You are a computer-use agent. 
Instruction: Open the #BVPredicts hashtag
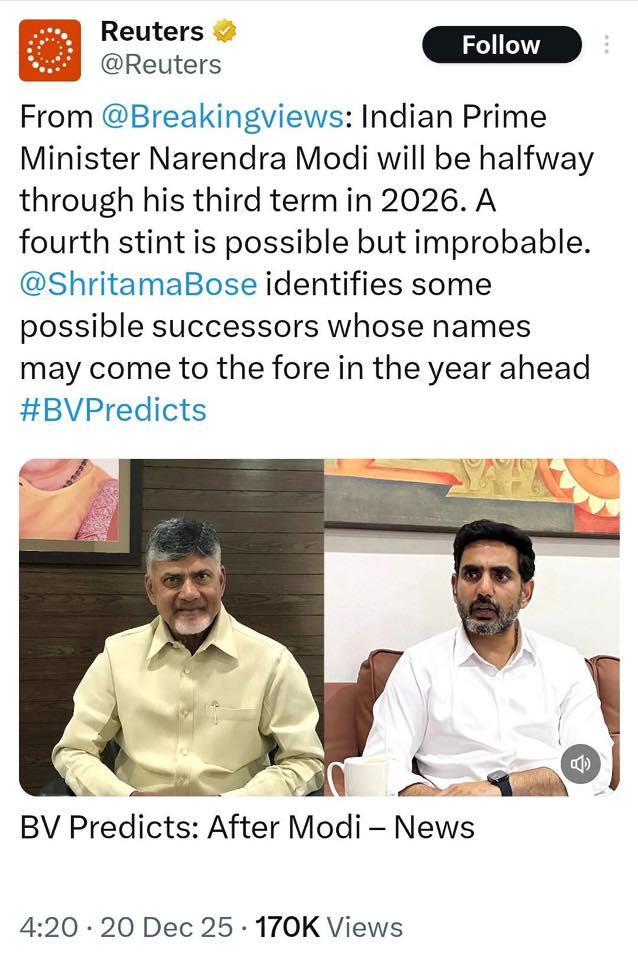pos(113,410)
